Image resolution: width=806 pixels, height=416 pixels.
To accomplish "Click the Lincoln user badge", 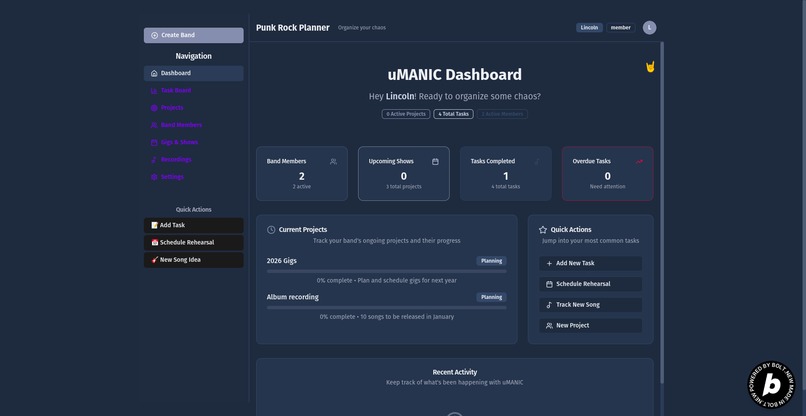I will tap(589, 28).
